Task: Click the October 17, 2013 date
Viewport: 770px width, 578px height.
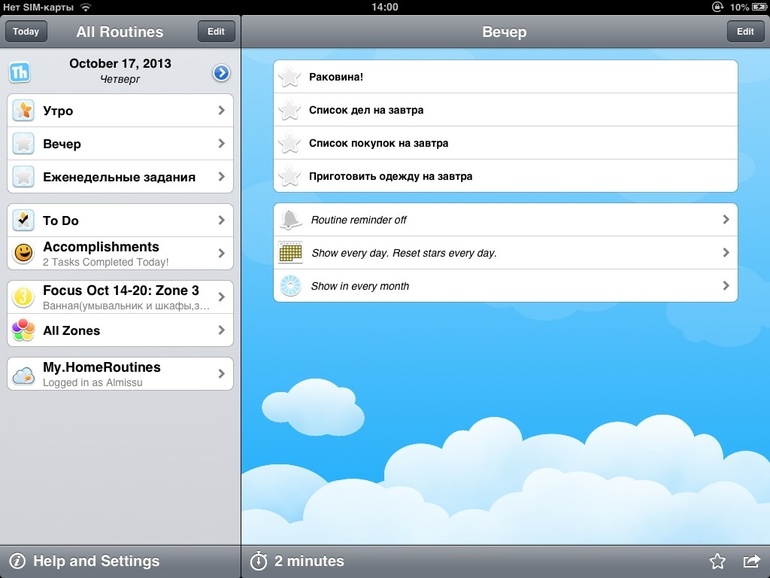Action: pyautogui.click(x=120, y=63)
